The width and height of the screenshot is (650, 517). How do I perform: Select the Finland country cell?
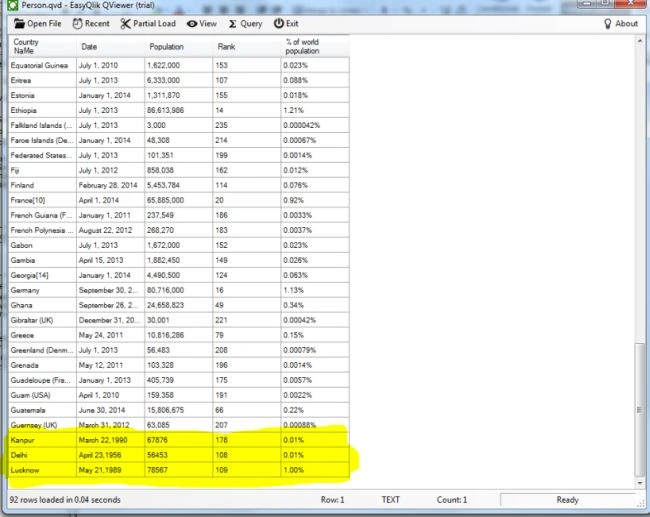[x=42, y=185]
